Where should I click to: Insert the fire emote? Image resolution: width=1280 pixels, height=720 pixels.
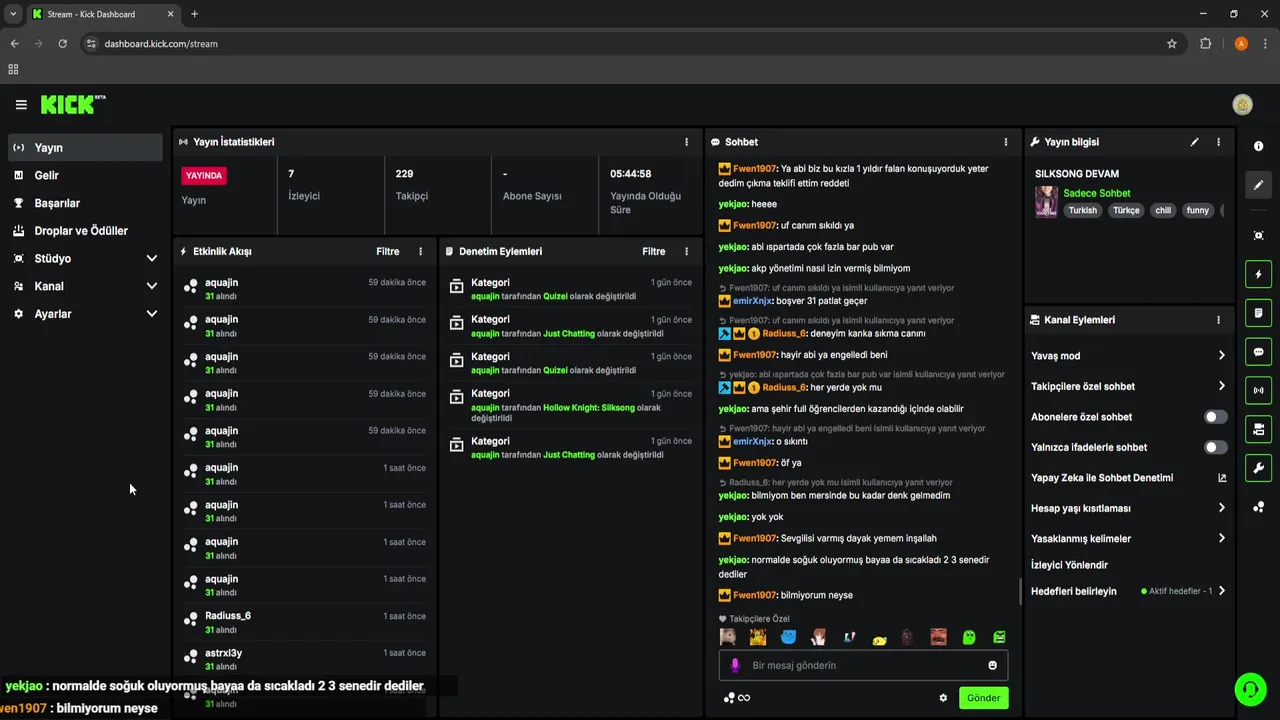pos(758,637)
